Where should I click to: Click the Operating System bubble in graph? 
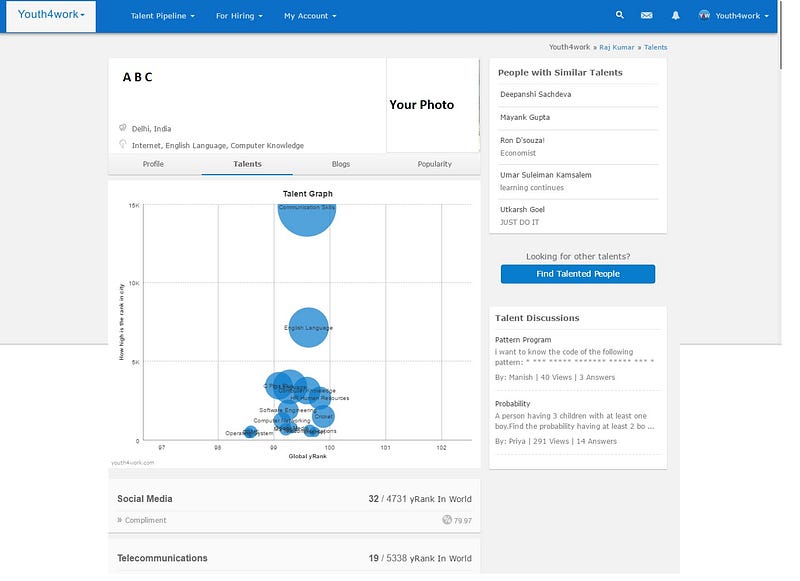[x=250, y=432]
